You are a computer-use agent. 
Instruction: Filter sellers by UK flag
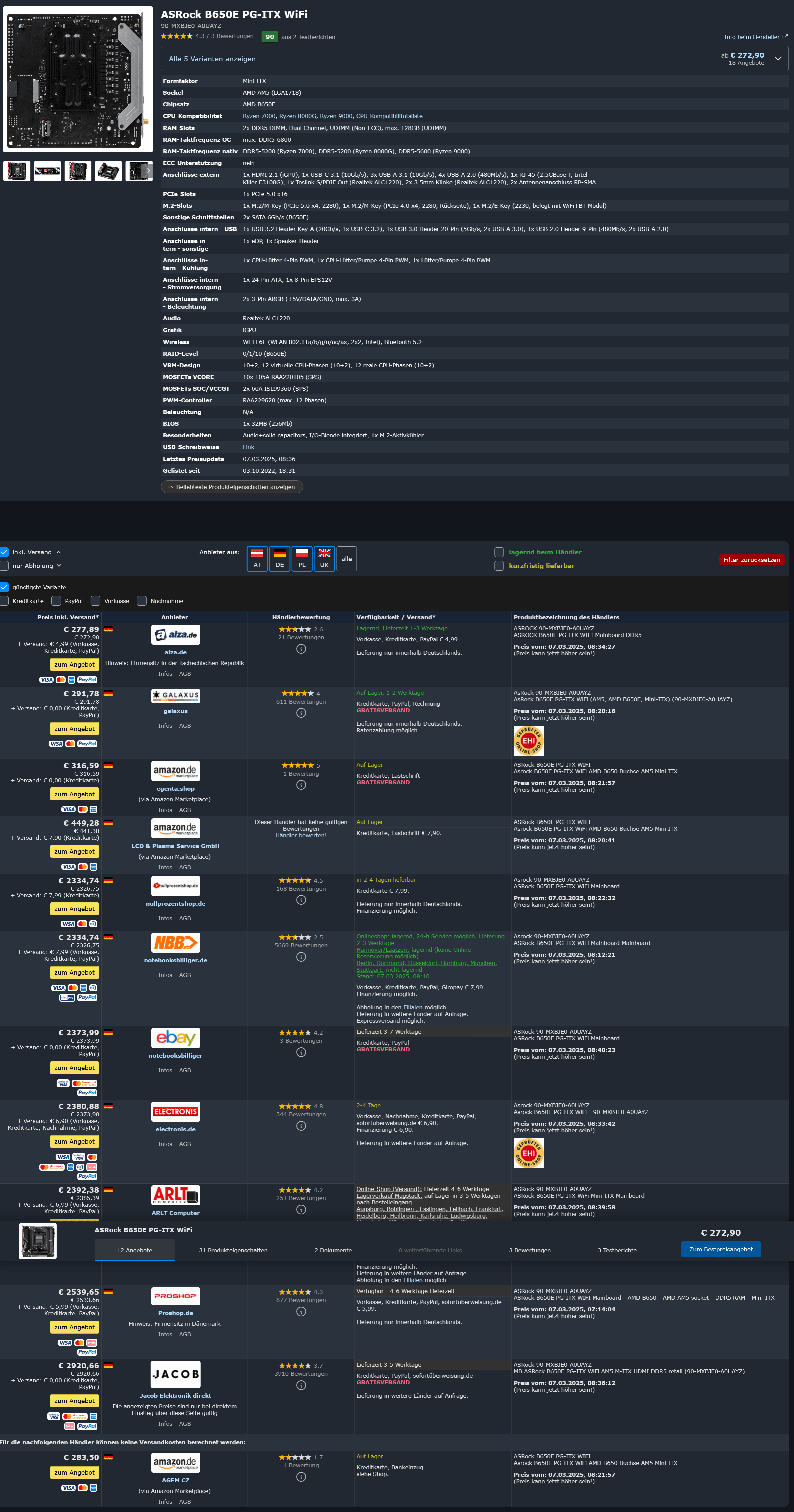pyautogui.click(x=324, y=558)
